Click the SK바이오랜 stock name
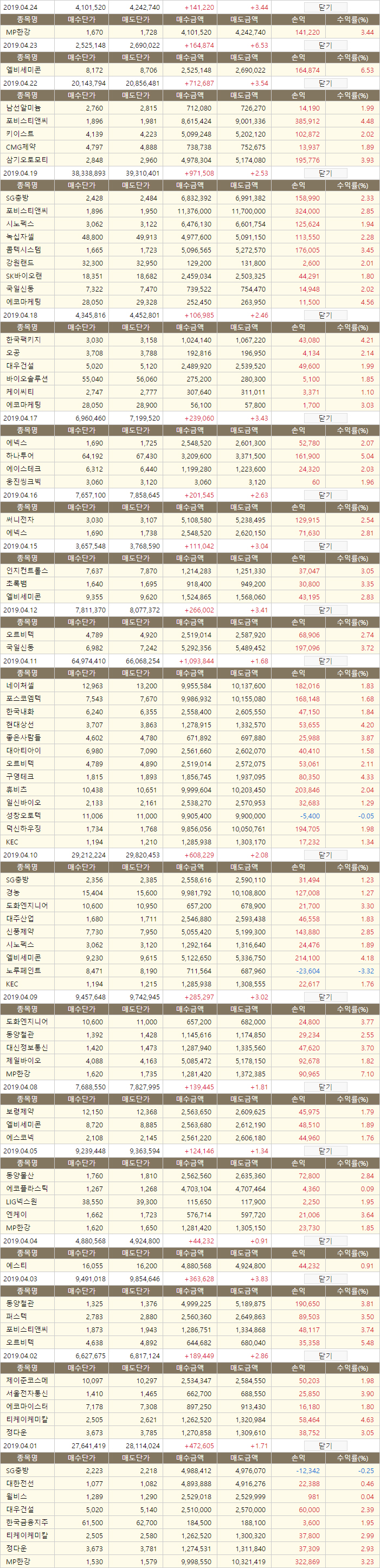This screenshot has height=1568, width=380. [24, 276]
